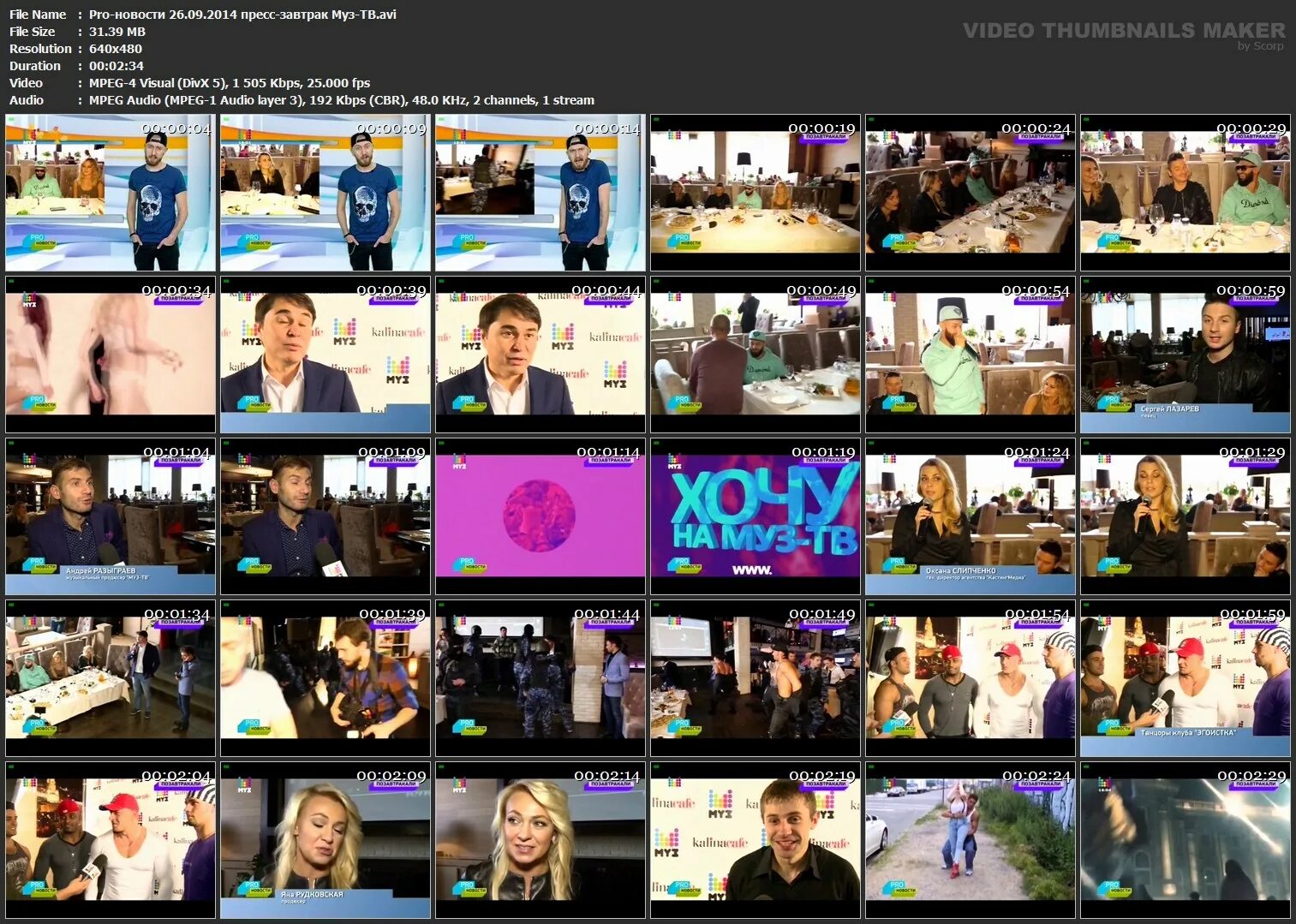Select the thumbnail at 00:02:14
This screenshot has width=1296, height=924.
[540, 840]
